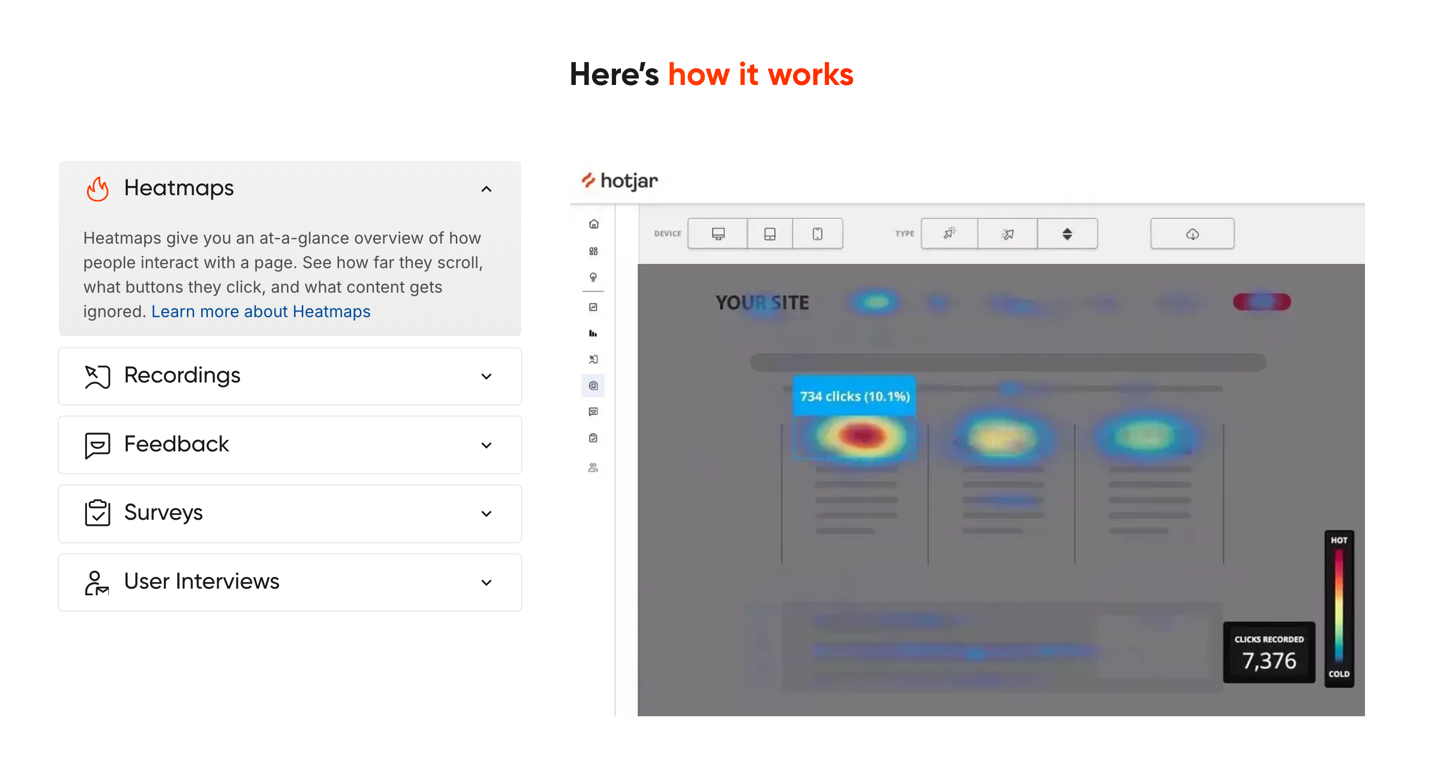Click the cloud download button

pyautogui.click(x=1192, y=234)
